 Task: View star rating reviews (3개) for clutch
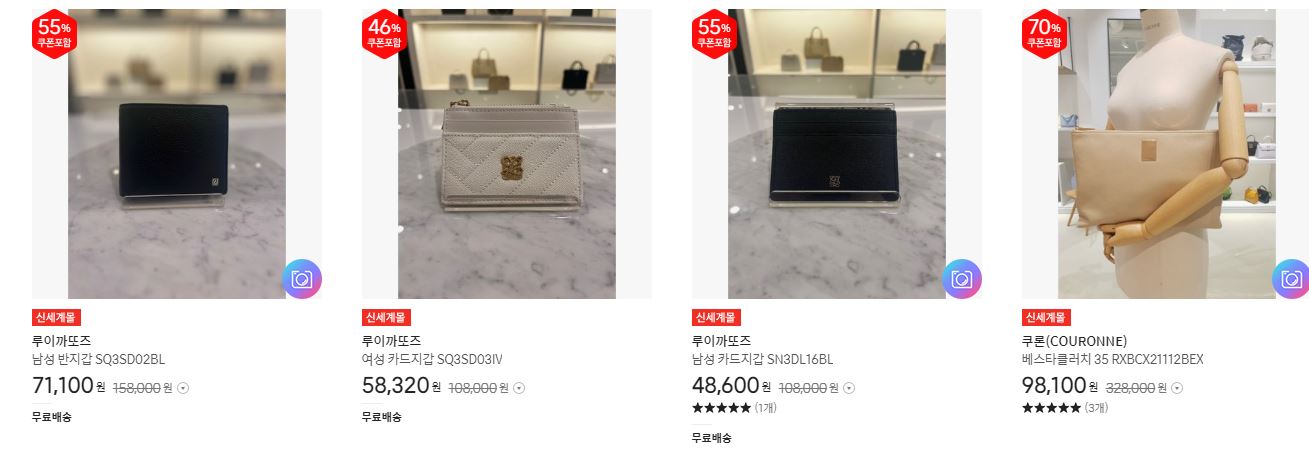click(x=1065, y=408)
